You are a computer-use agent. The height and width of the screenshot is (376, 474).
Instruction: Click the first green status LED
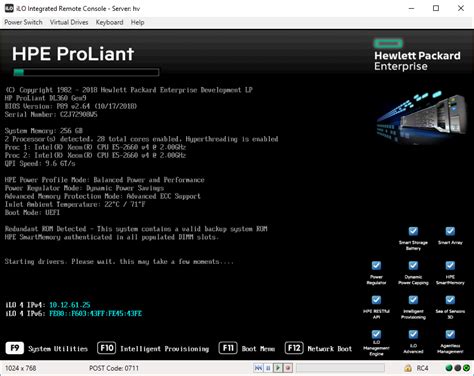click(449, 368)
